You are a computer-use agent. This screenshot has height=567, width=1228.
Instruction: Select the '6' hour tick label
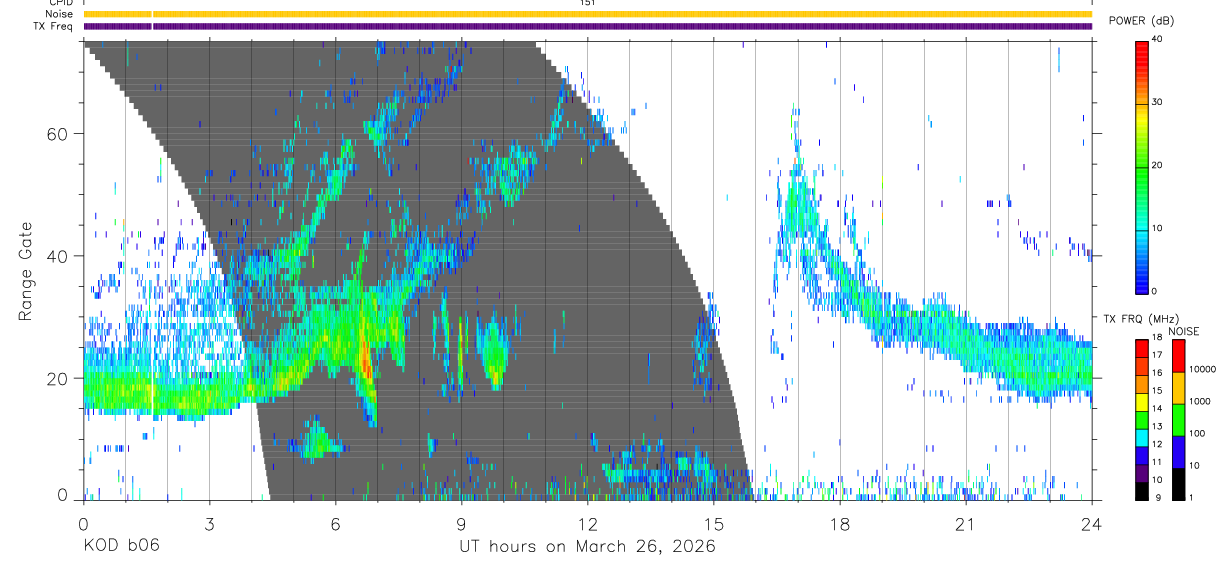pyautogui.click(x=335, y=523)
